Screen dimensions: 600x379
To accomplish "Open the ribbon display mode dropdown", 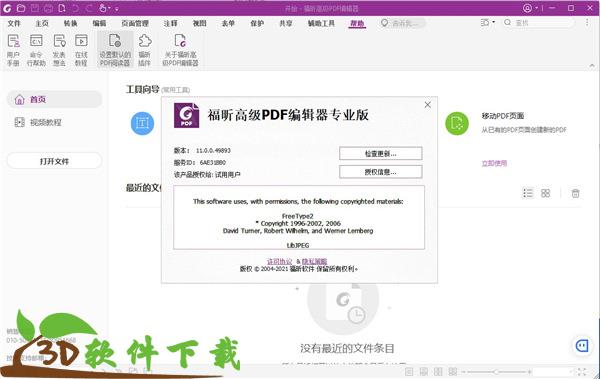I will (x=488, y=23).
